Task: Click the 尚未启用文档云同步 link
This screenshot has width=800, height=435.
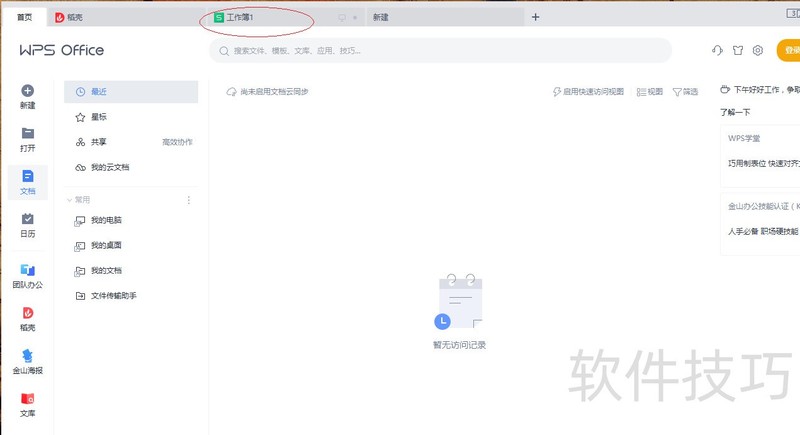Action: tap(274, 92)
